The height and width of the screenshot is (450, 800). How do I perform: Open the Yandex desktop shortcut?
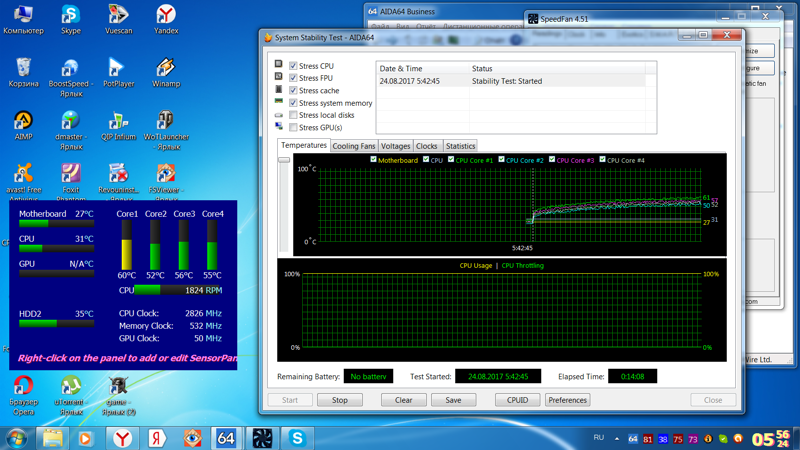point(166,19)
